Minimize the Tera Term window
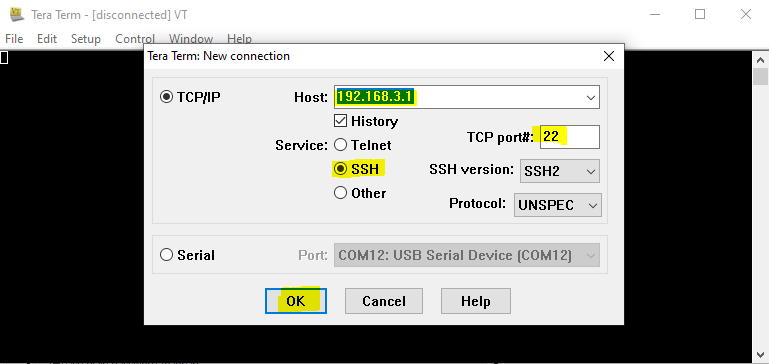 (x=655, y=14)
